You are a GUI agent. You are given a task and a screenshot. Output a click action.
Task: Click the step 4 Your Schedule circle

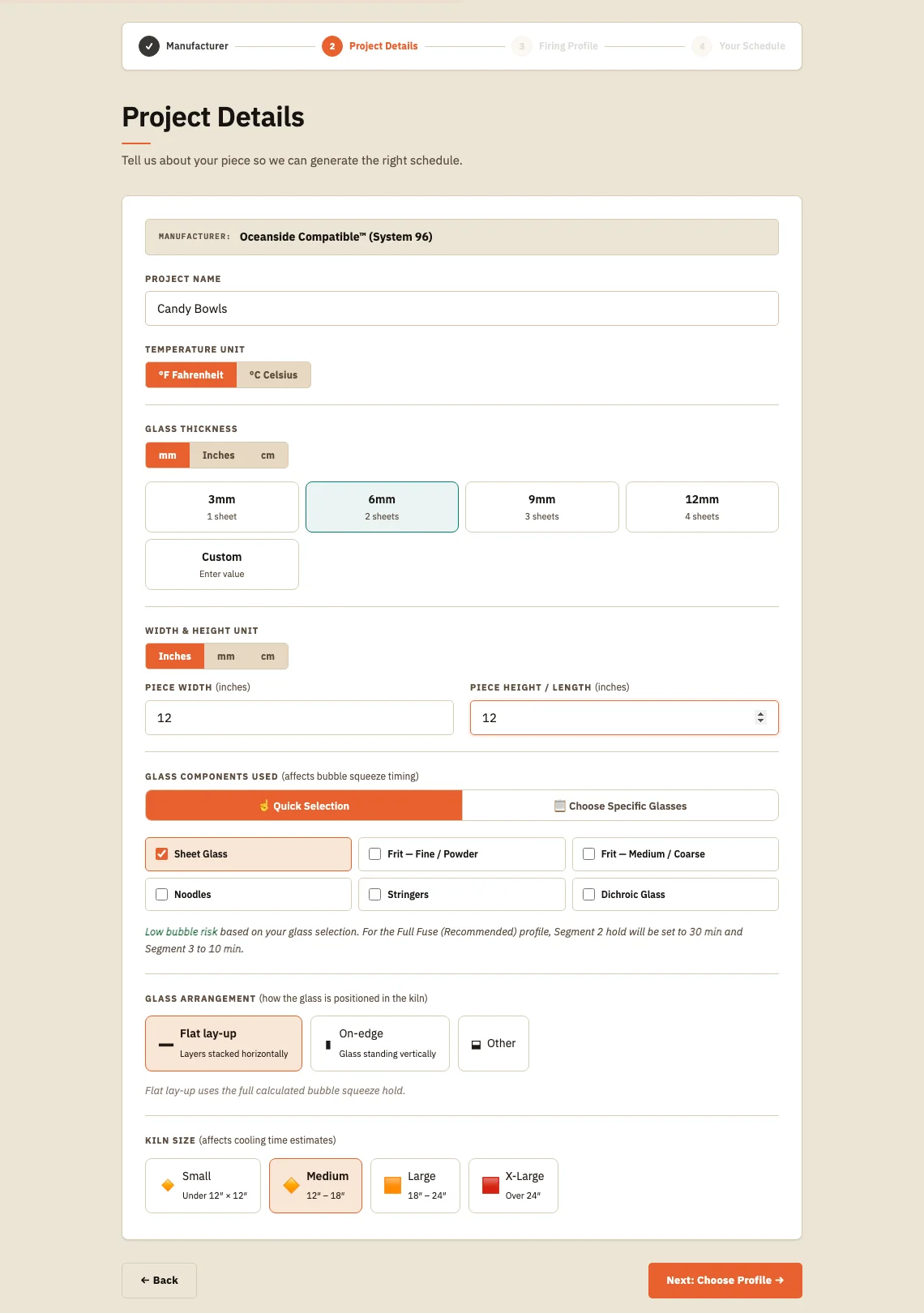click(702, 46)
